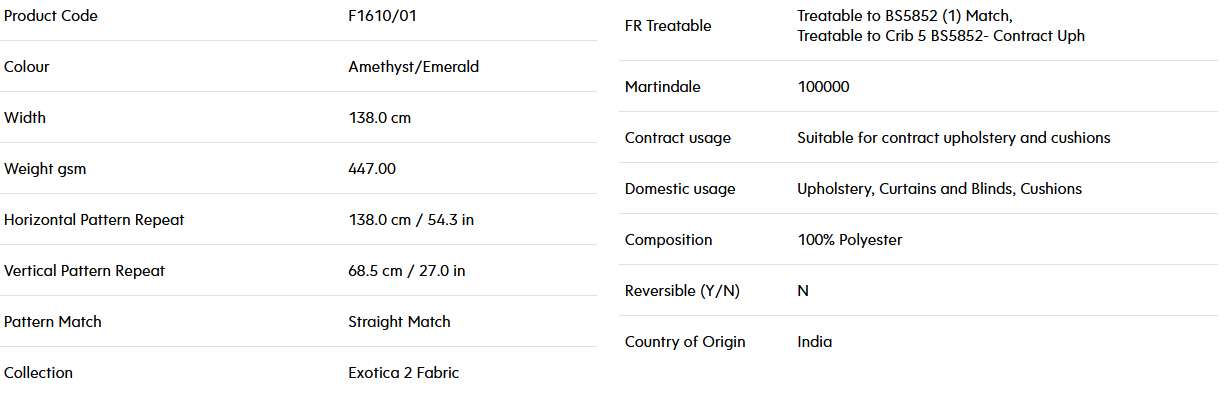Viewport: 1229px width, 393px height.
Task: Click the horizontal repeat value 138.0 cm / 54.3 in
Action: (x=411, y=220)
